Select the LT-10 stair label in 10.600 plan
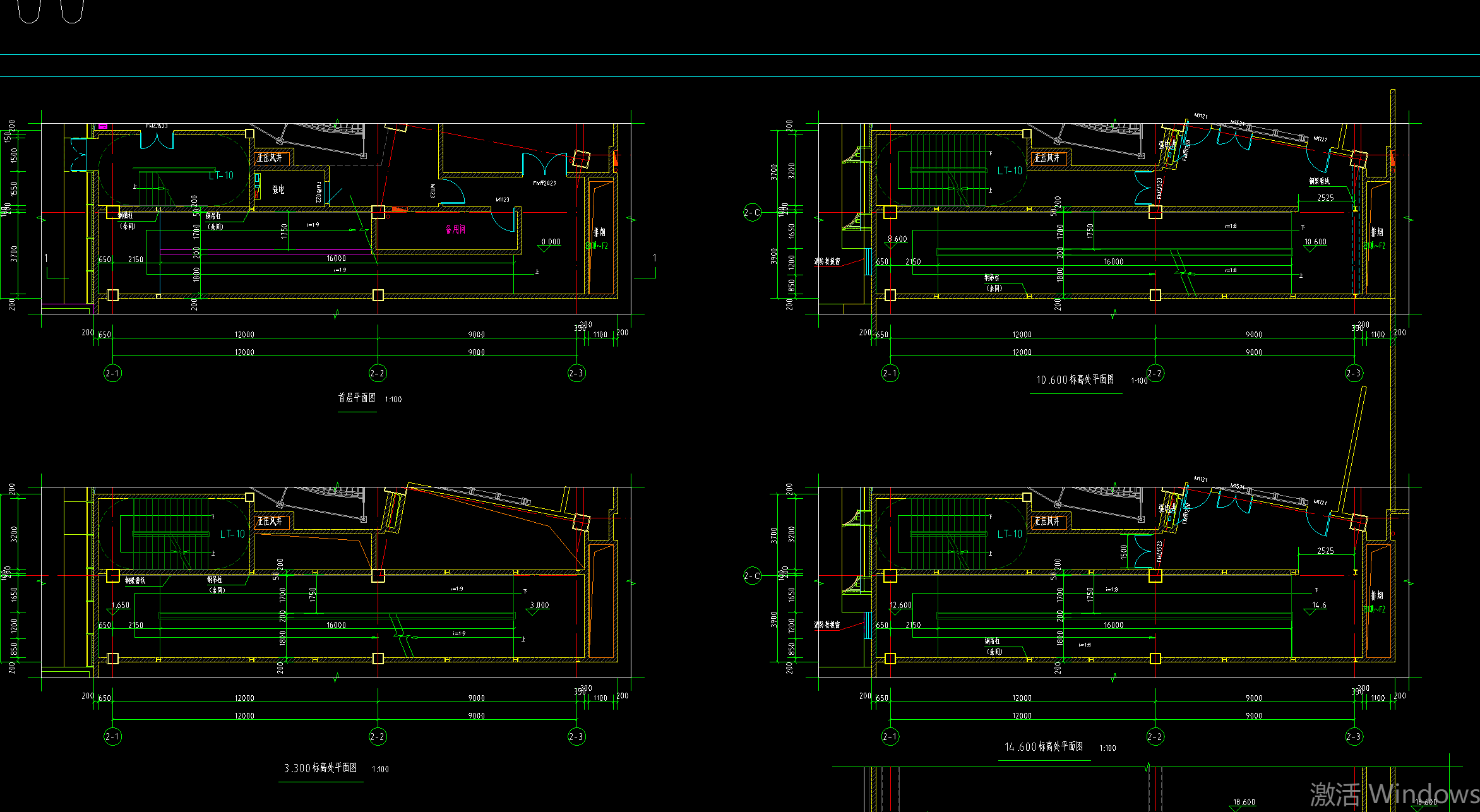The height and width of the screenshot is (812, 1480). click(x=1010, y=170)
